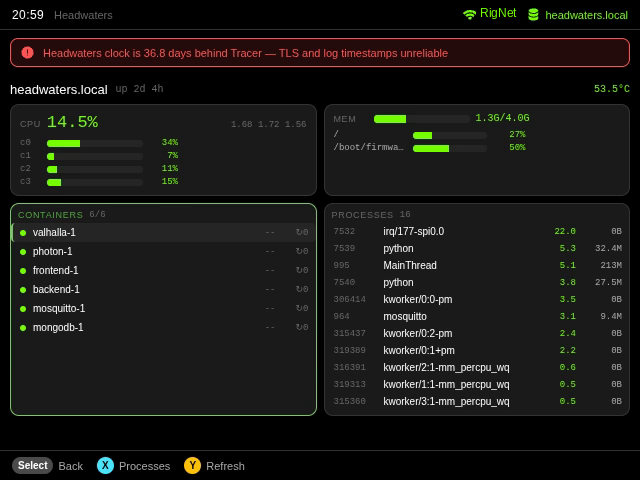The height and width of the screenshot is (480, 640).
Task: Open the Processes label in footer
Action: [144, 466]
